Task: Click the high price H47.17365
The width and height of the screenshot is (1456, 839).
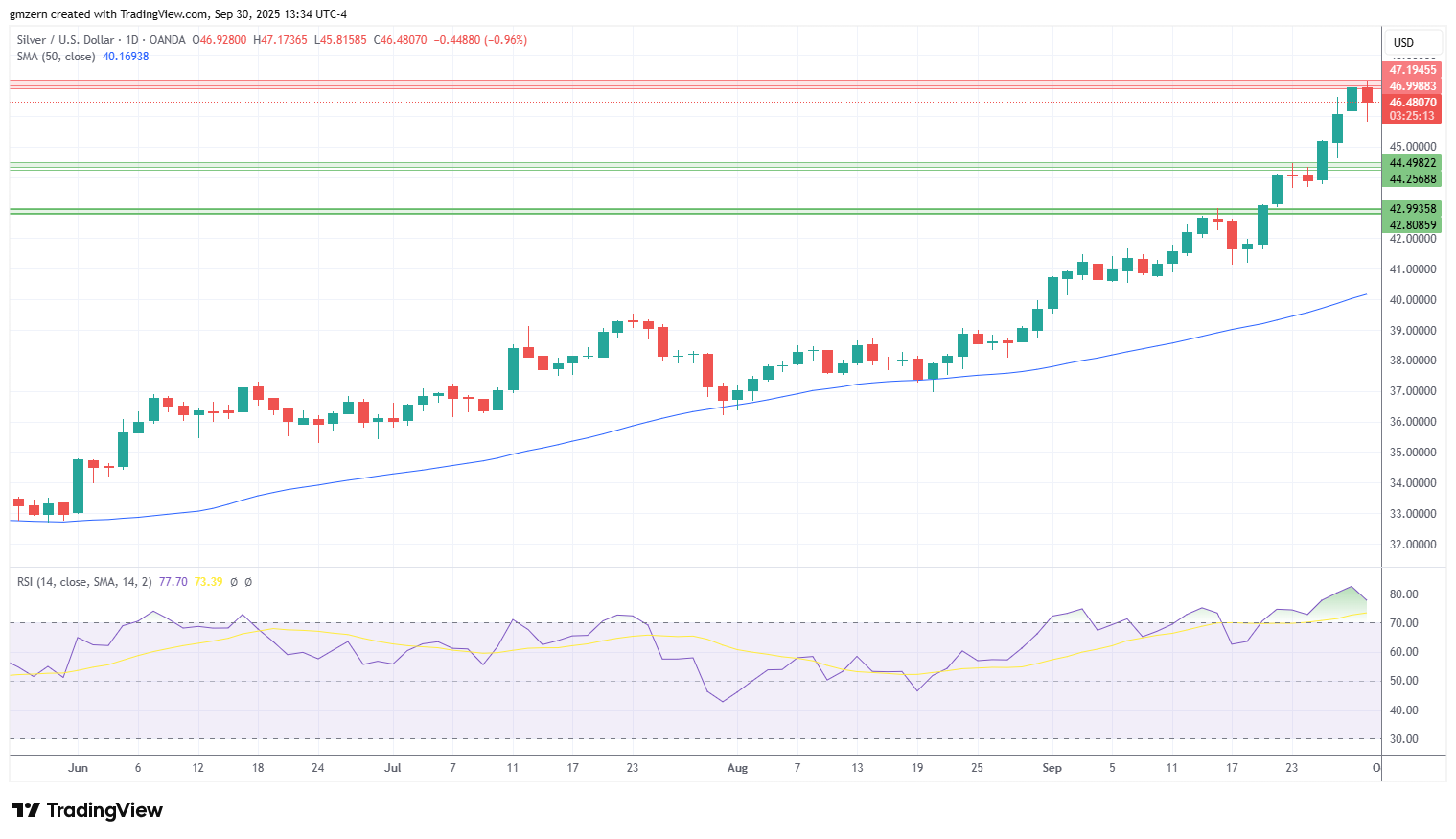Action: point(281,40)
